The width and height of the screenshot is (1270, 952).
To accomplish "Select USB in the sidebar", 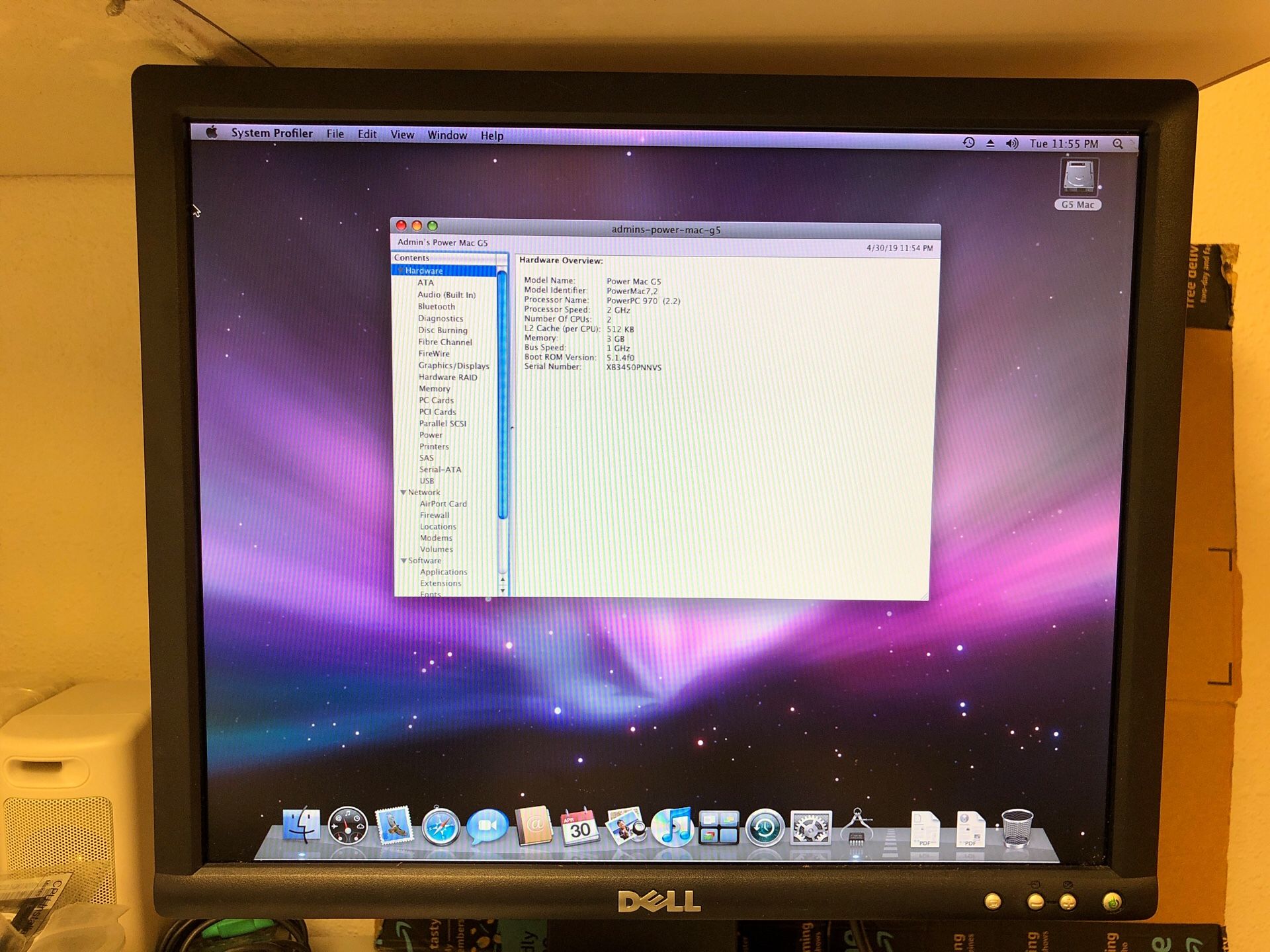I will point(427,481).
